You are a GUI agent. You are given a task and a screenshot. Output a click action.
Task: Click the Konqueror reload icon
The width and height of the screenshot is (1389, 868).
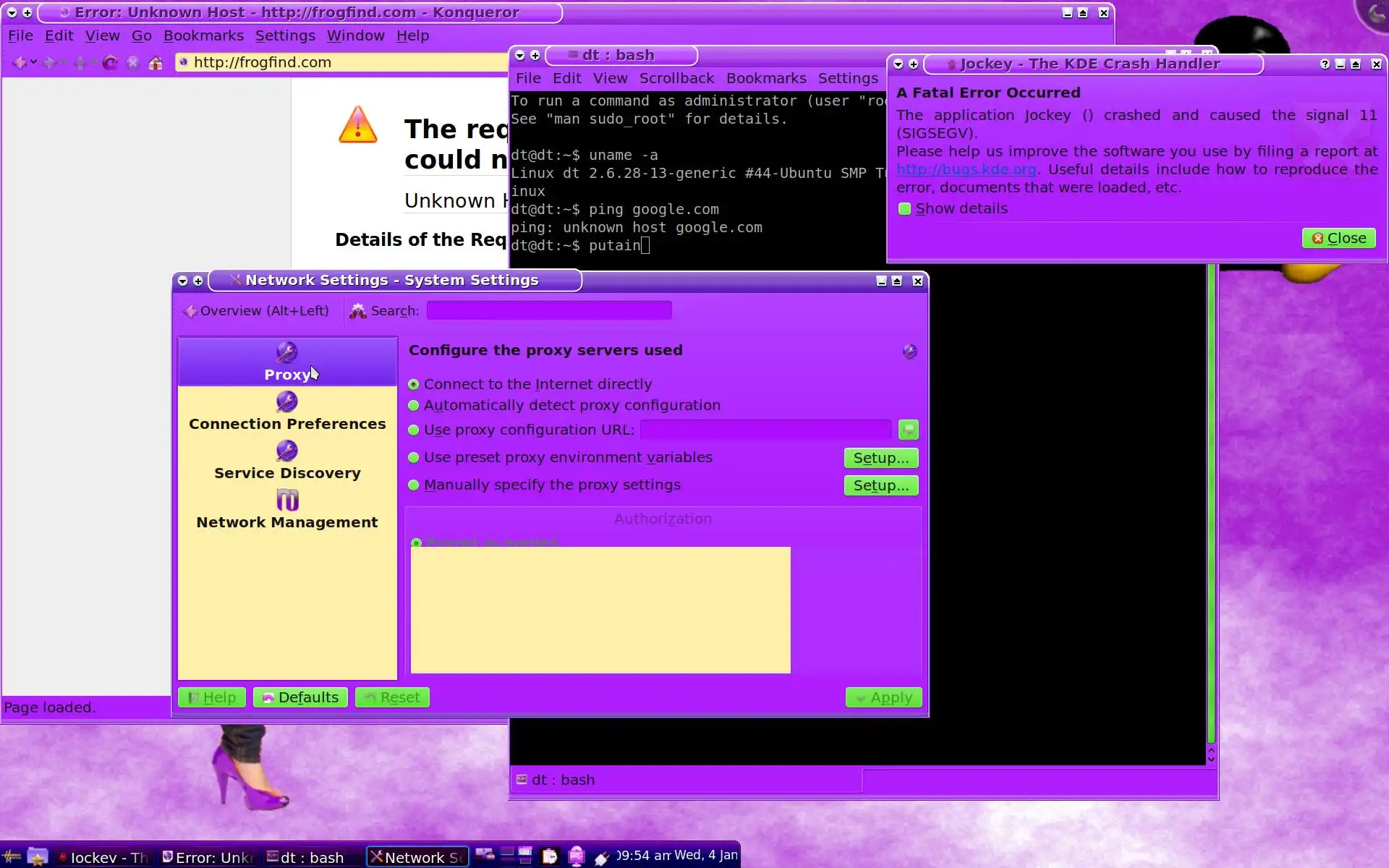pyautogui.click(x=110, y=63)
